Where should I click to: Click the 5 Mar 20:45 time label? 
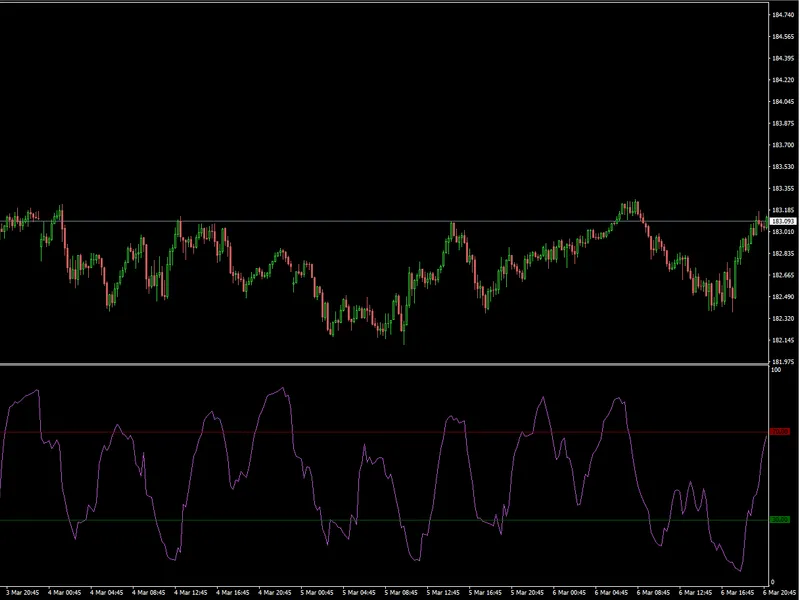point(528,592)
